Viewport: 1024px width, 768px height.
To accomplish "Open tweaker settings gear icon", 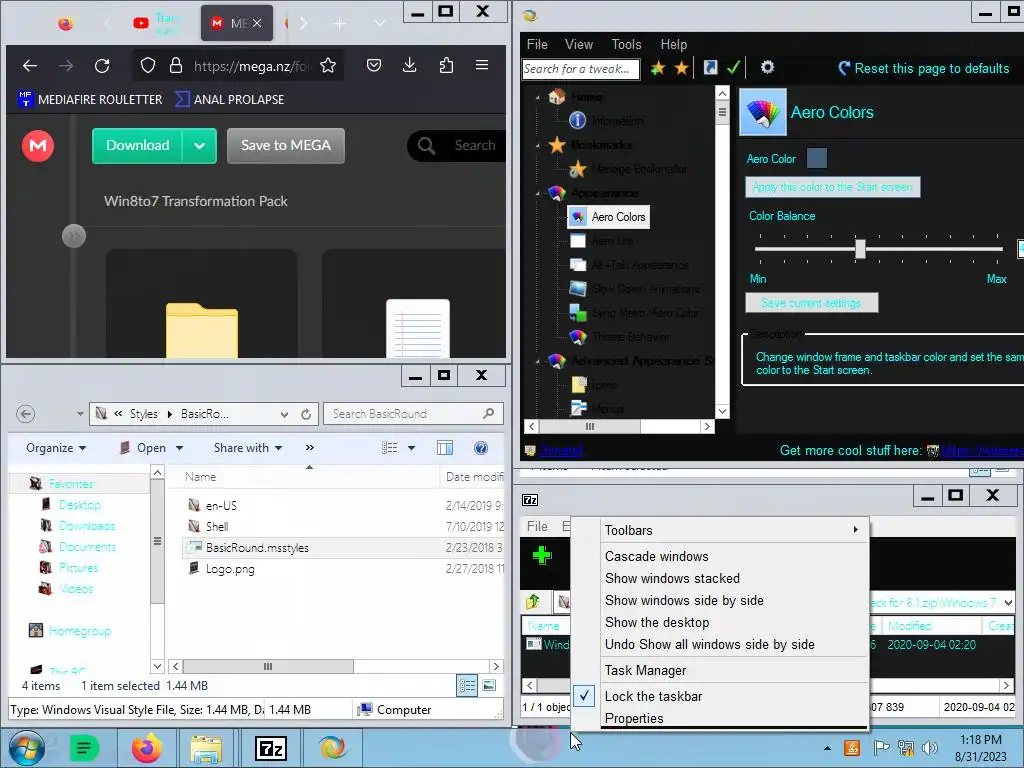I will [767, 67].
